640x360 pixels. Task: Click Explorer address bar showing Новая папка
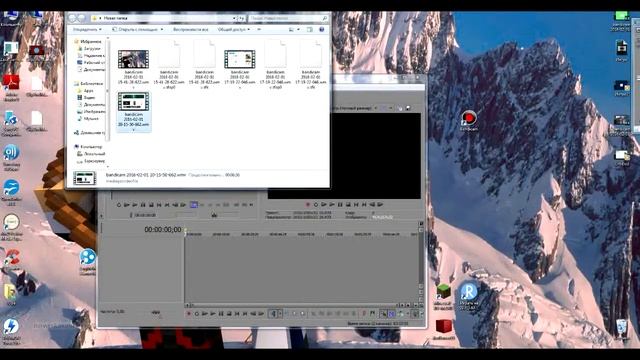click(163, 18)
